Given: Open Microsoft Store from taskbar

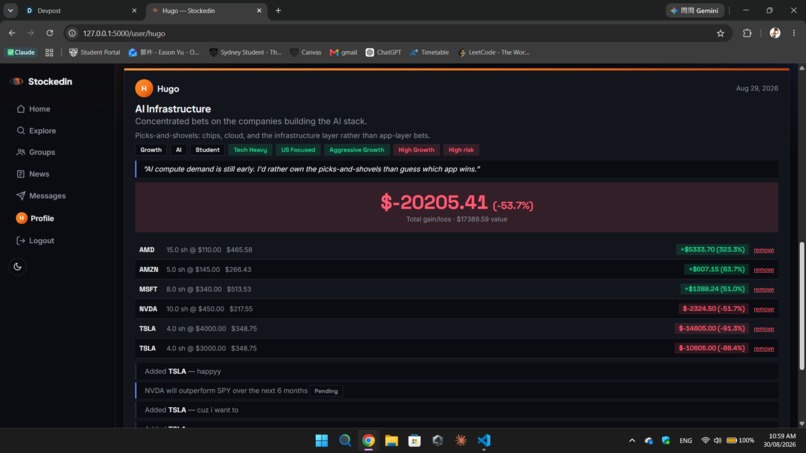Looking at the screenshot, I should pos(414,441).
